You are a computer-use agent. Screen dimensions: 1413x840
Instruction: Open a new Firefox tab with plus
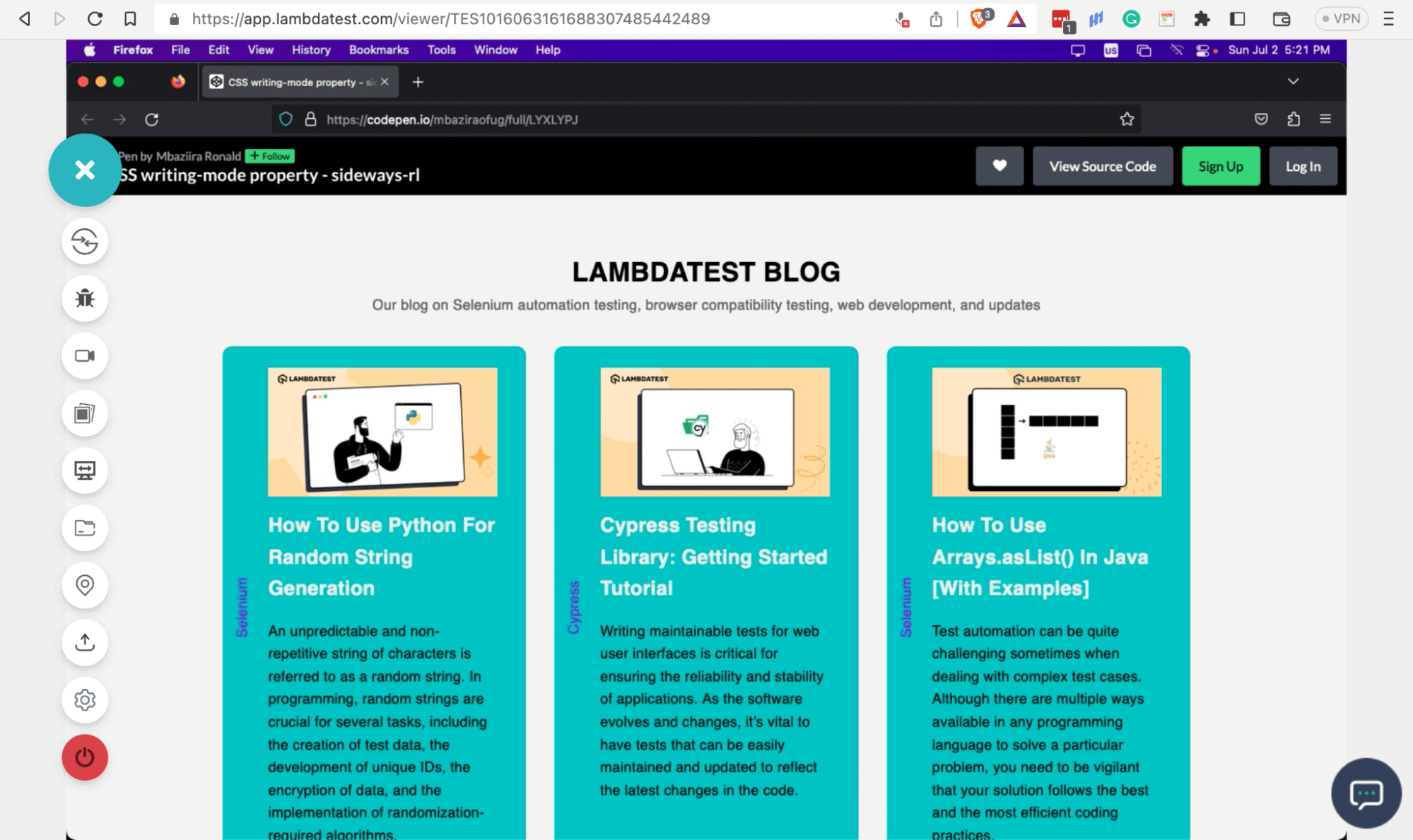coord(418,83)
